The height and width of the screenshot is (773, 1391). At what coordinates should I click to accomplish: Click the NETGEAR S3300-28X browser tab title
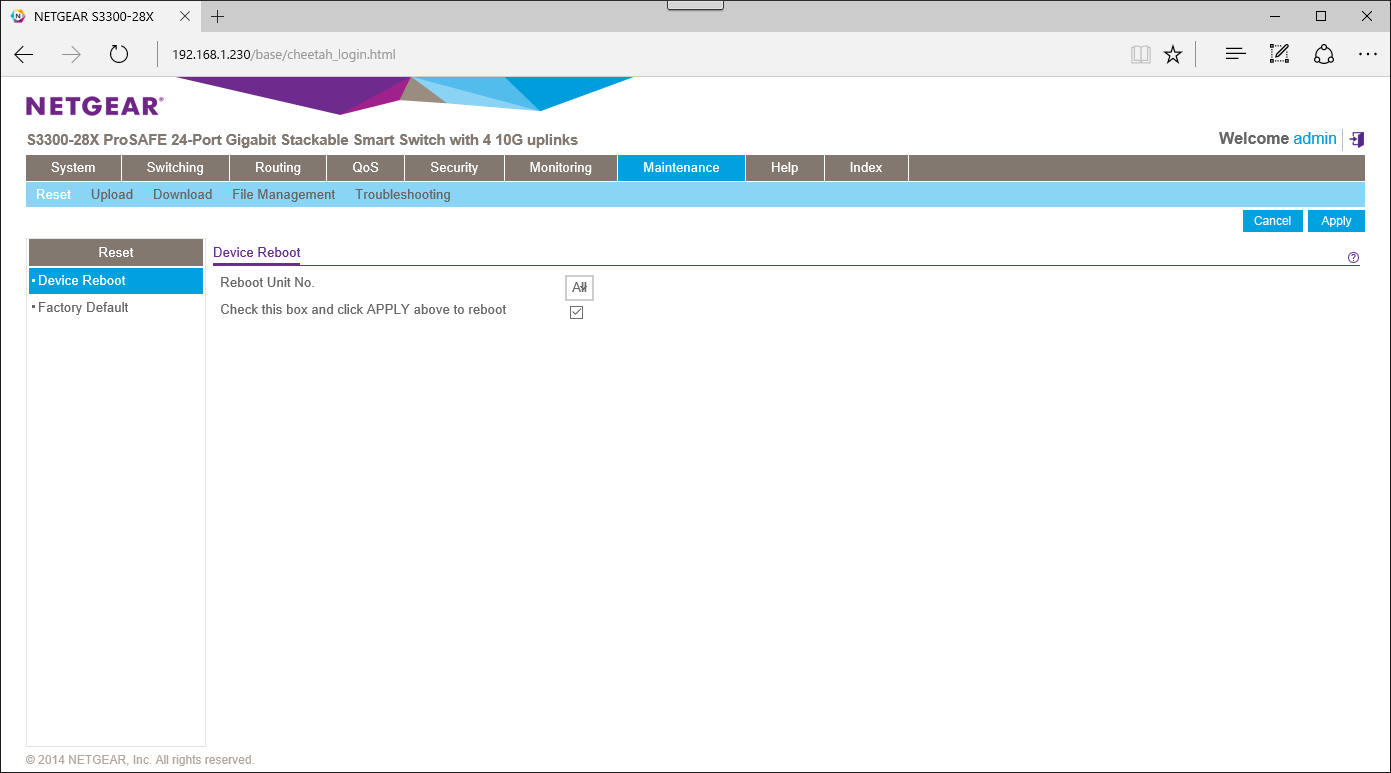(94, 16)
